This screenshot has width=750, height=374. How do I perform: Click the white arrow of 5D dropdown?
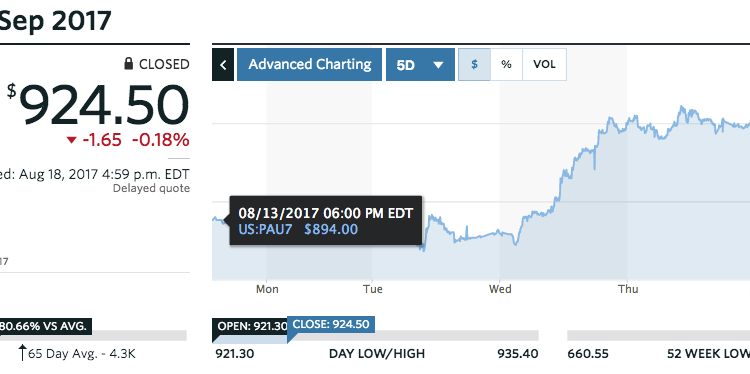point(439,65)
